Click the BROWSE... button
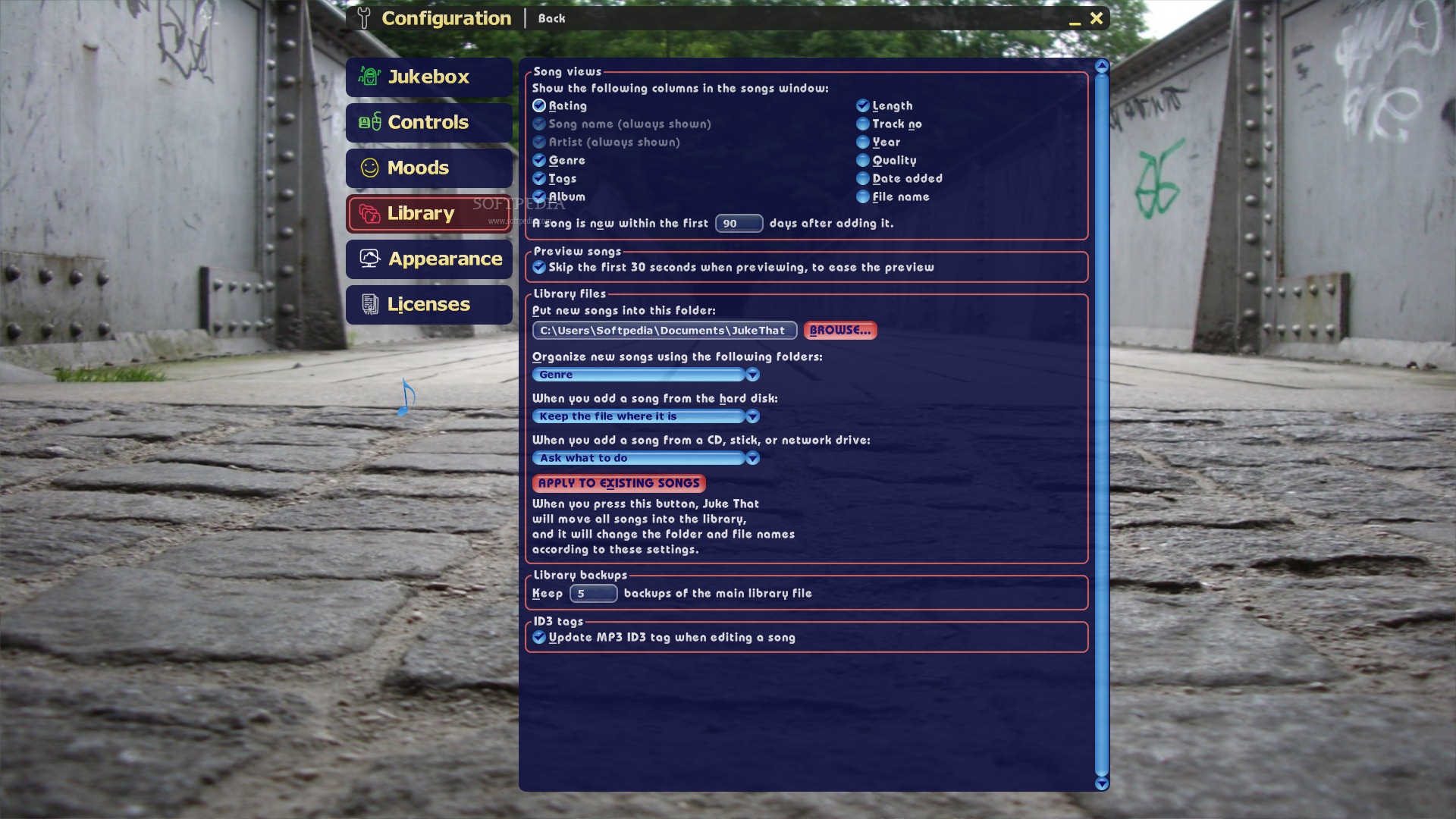The image size is (1456, 819). point(840,330)
